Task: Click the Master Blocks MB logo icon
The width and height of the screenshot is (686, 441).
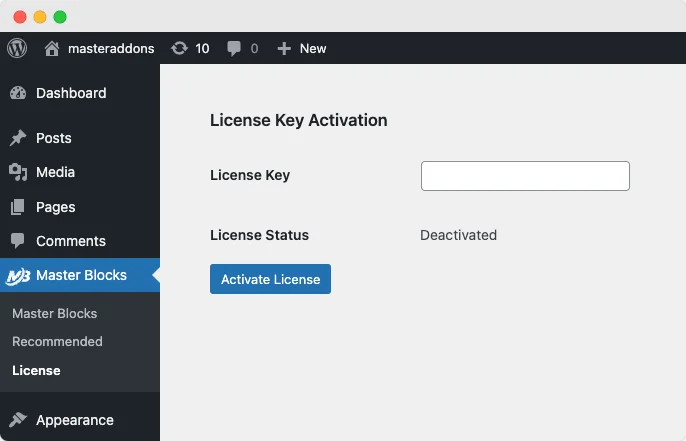Action: (x=18, y=276)
